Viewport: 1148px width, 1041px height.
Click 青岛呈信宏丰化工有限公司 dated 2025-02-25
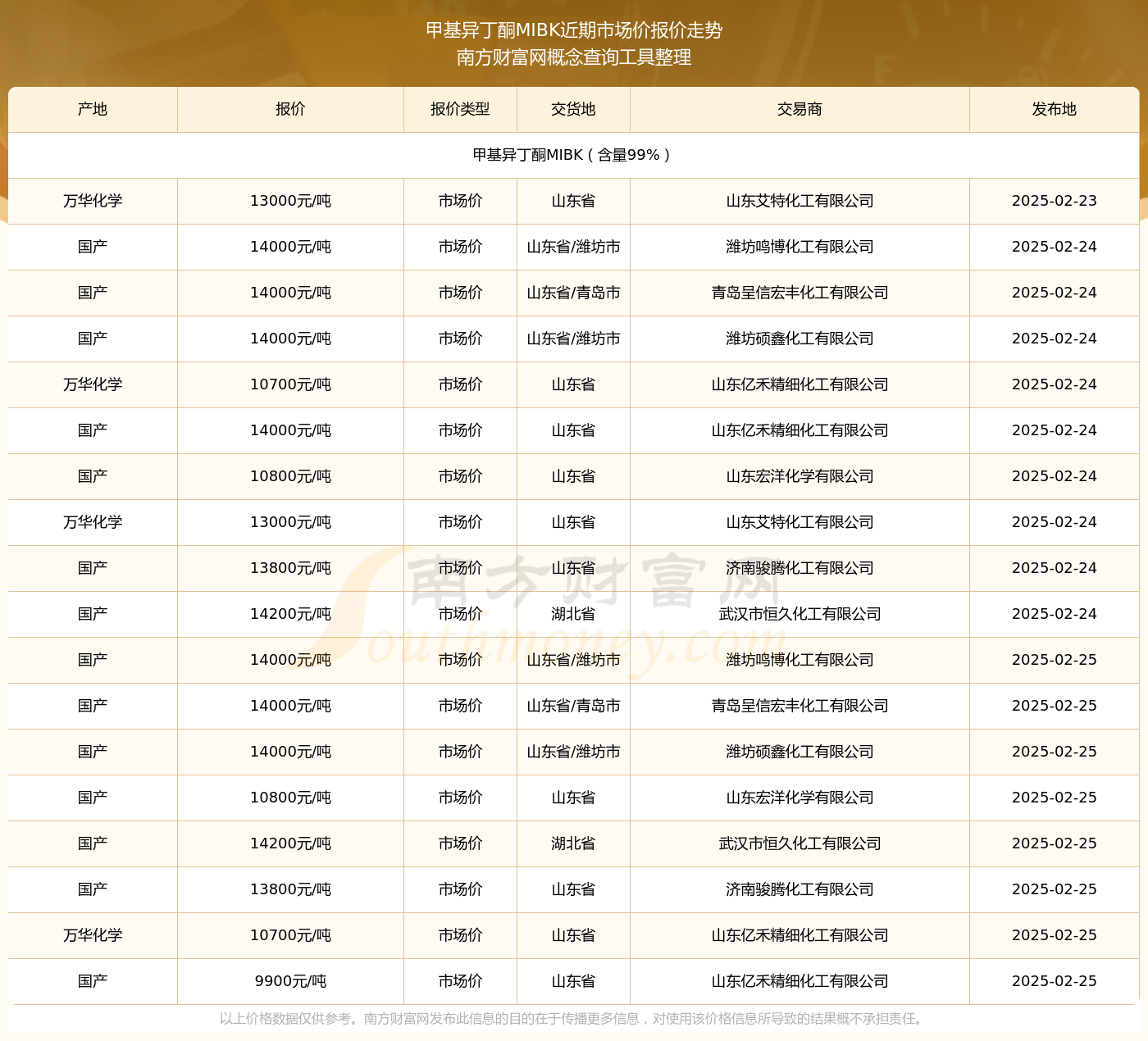pos(799,706)
